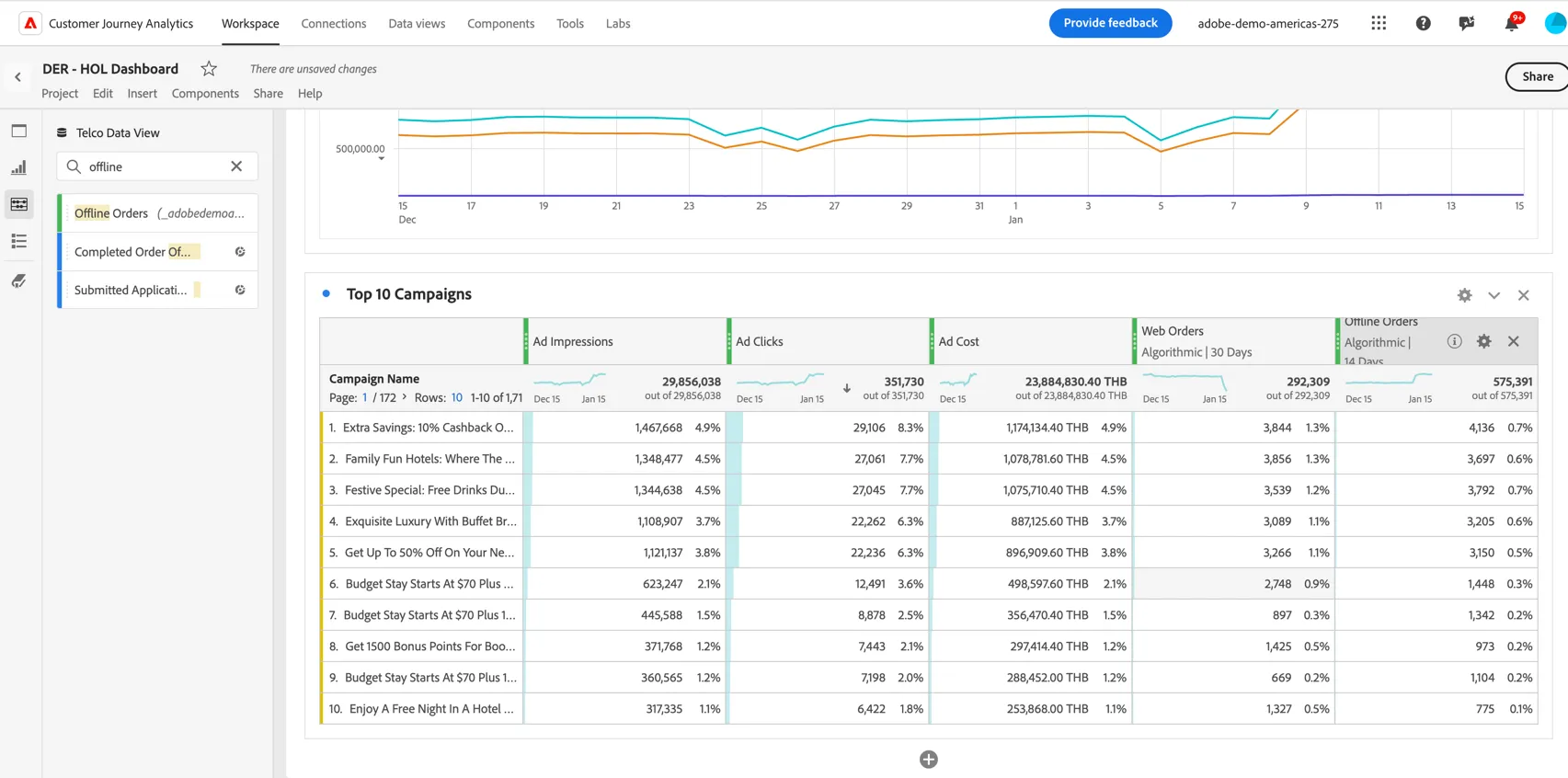This screenshot has width=1568, height=778.
Task: Toggle the favorite star for DER - HOL Dashboard
Action: coord(209,69)
